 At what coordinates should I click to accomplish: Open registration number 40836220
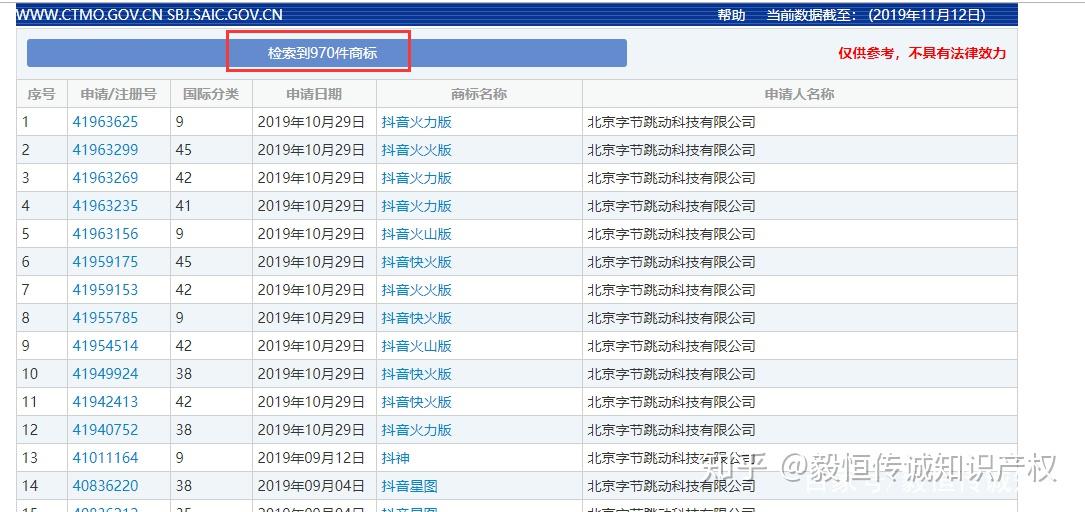tap(105, 486)
